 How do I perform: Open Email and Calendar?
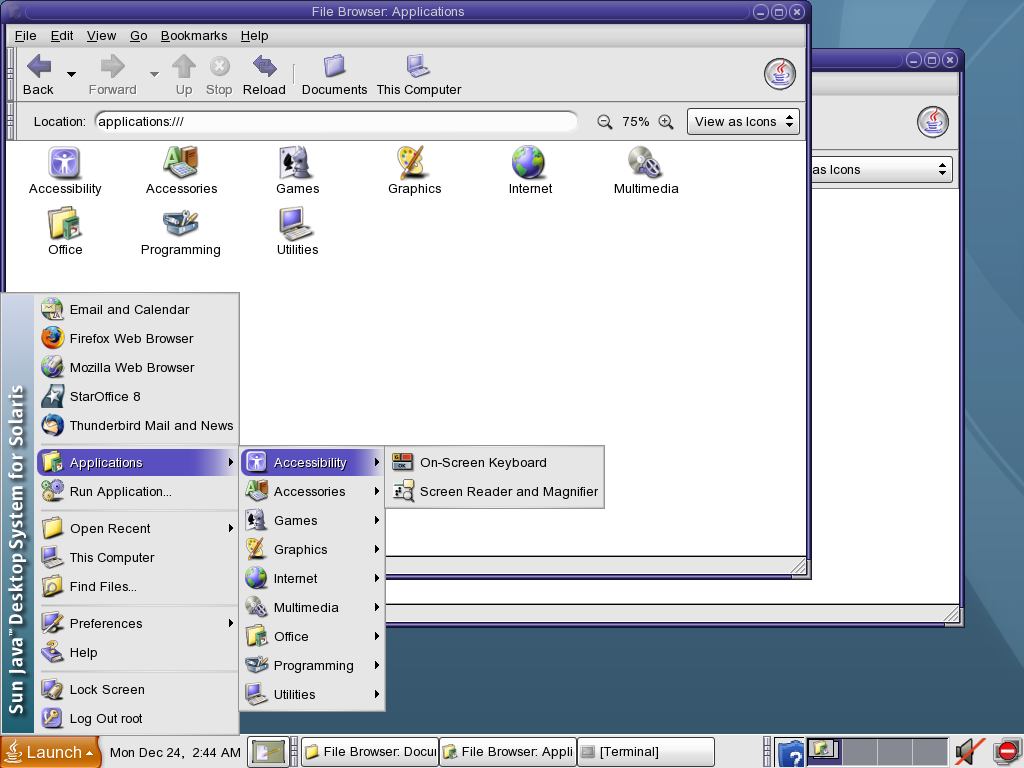137,310
